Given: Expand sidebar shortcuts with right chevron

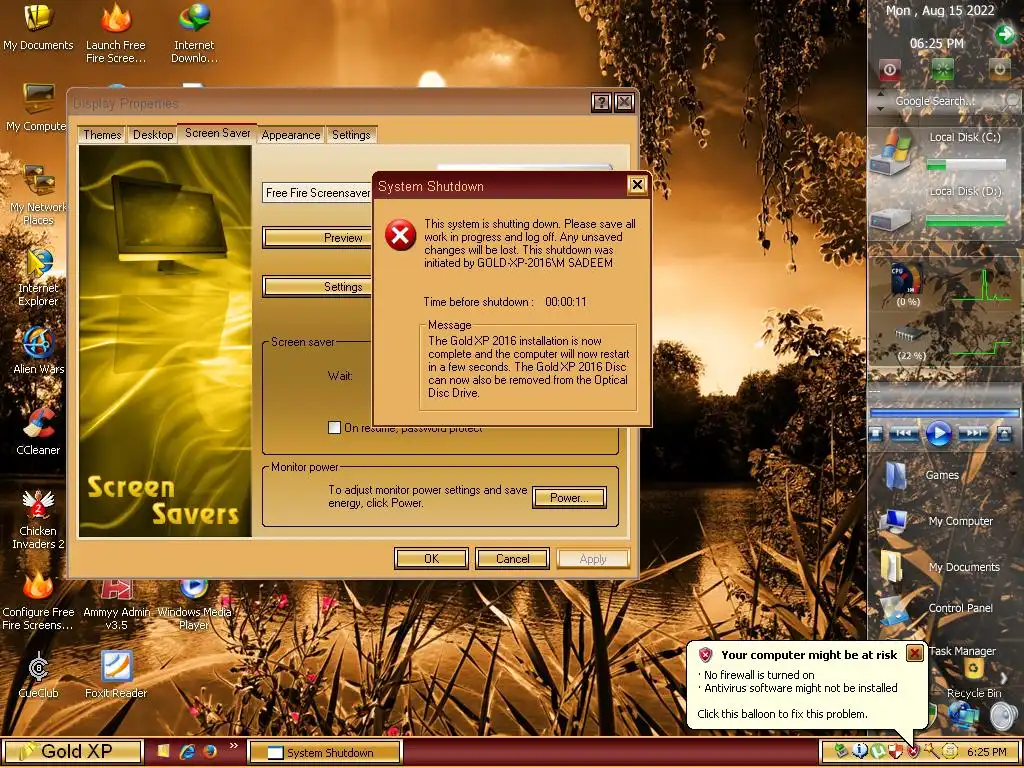Looking at the screenshot, I should point(1004,679).
